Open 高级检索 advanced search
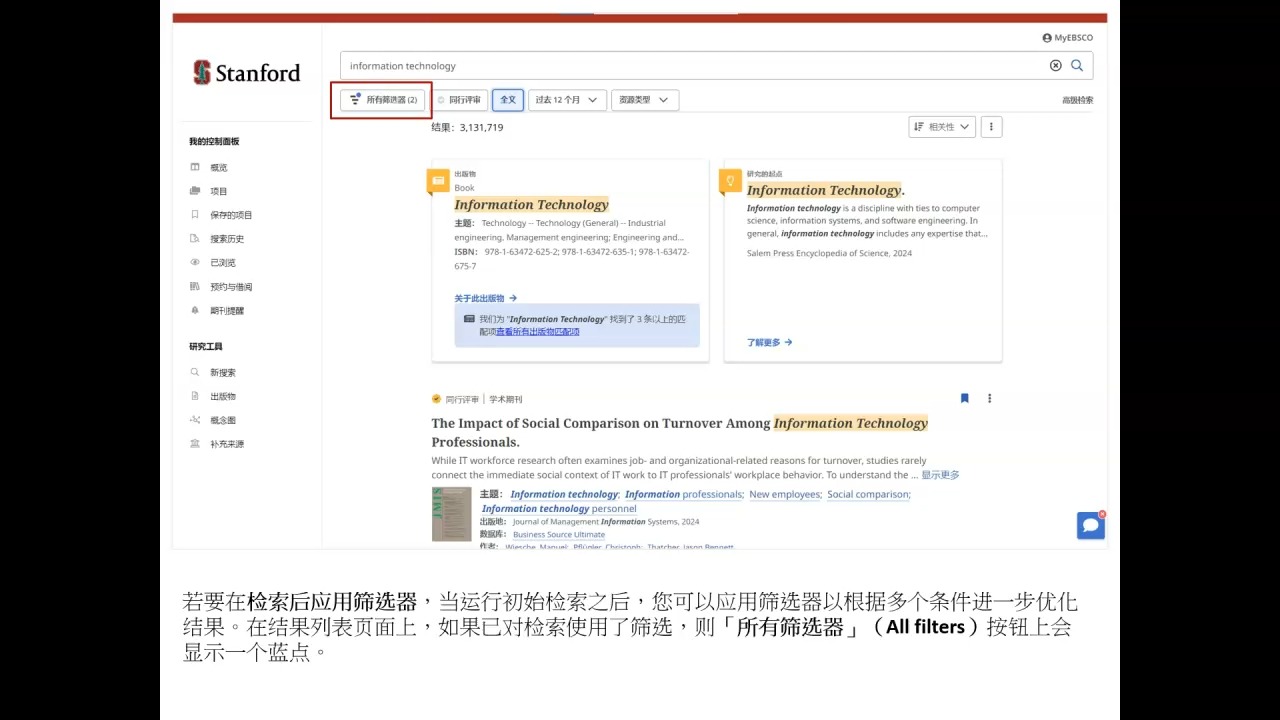The image size is (1280, 720). [x=1077, y=100]
